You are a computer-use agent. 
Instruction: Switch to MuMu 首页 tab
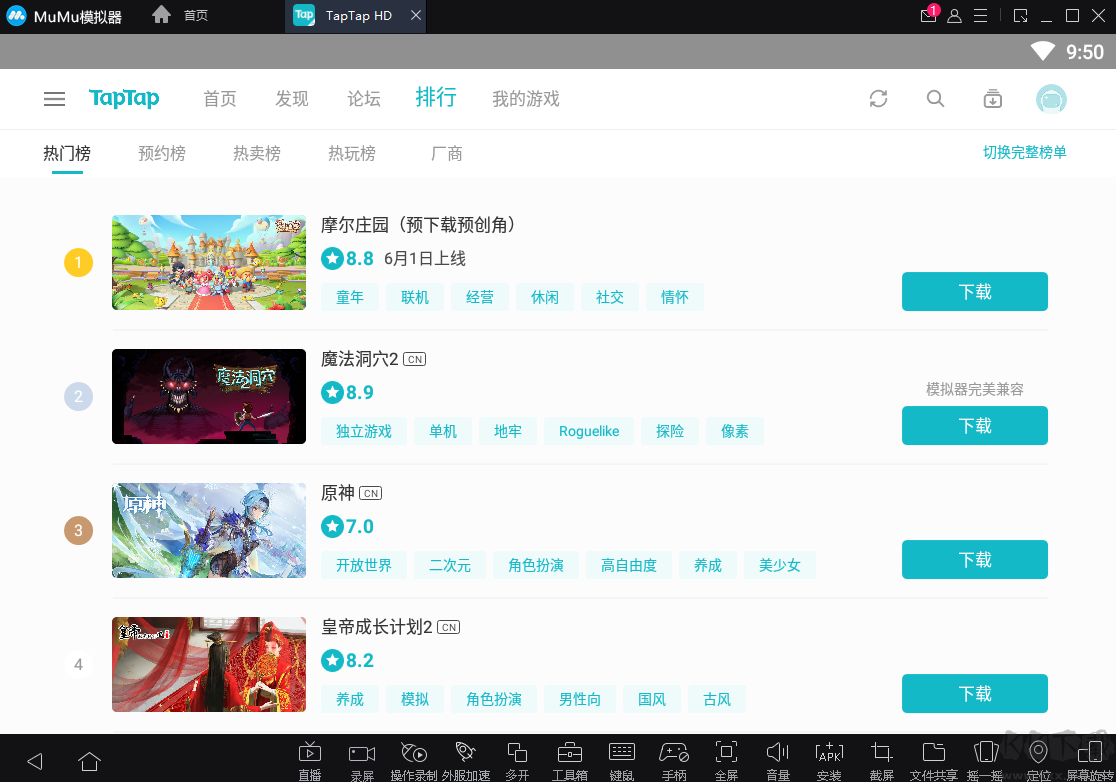195,16
